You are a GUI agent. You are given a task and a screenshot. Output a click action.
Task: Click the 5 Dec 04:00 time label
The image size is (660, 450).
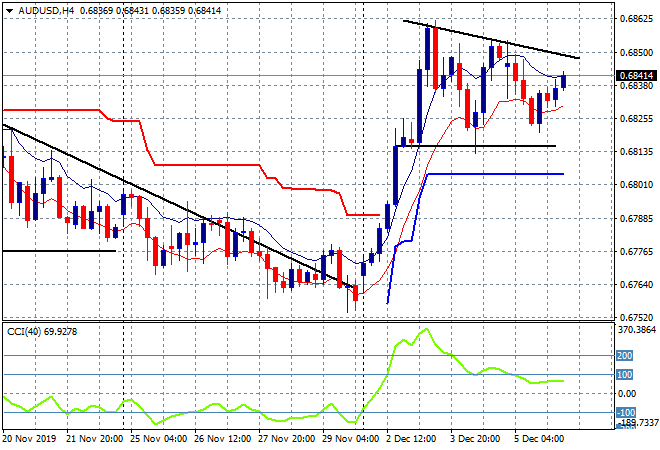coord(539,439)
